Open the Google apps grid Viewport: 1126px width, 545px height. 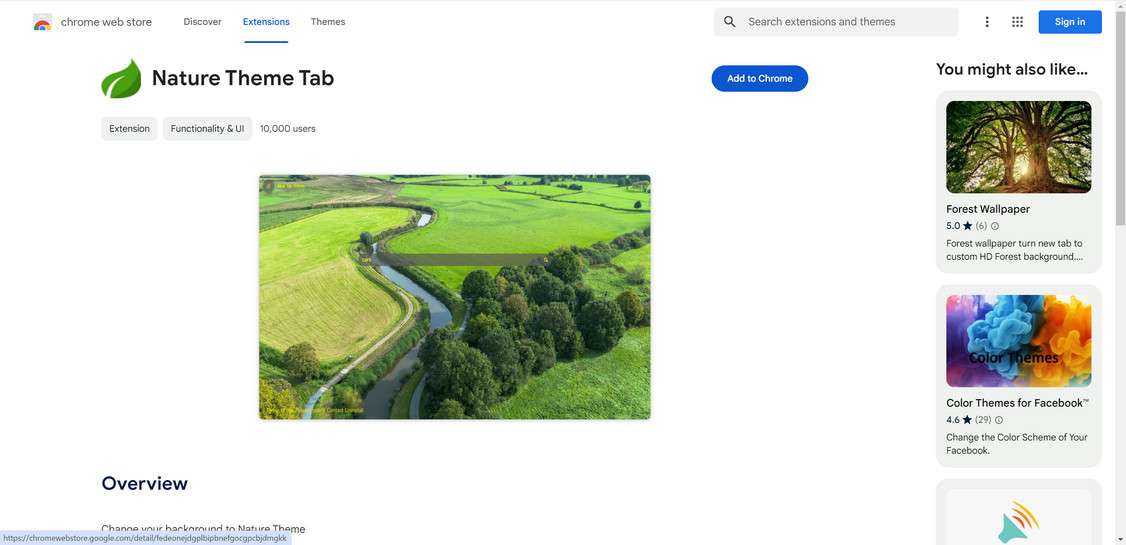[x=1018, y=22]
